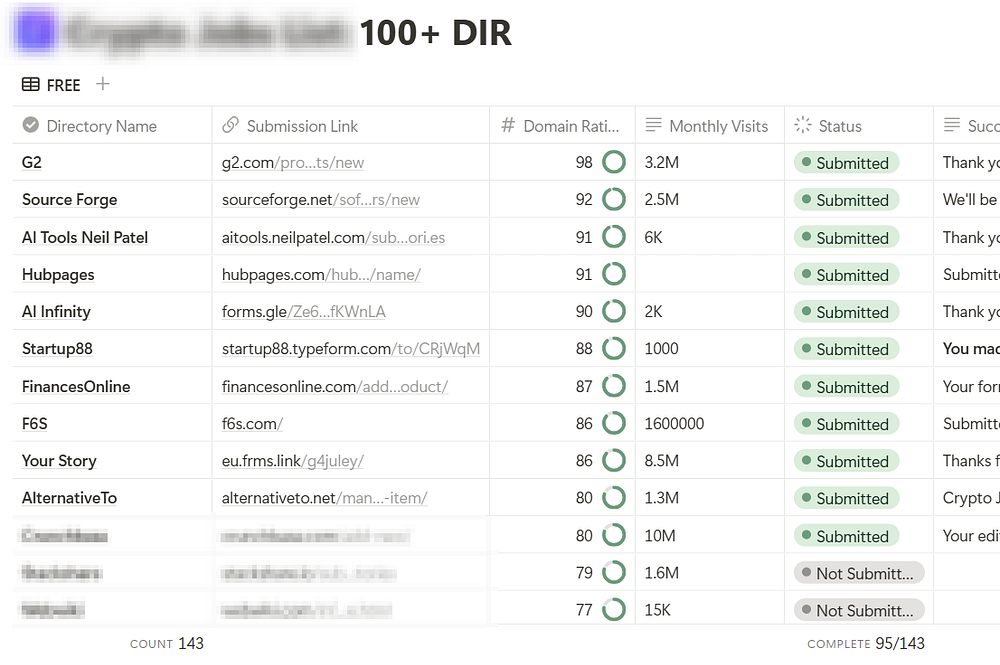Image resolution: width=1000 pixels, height=665 pixels.
Task: Click the COUNT 143 footer calculation
Action: 166,643
